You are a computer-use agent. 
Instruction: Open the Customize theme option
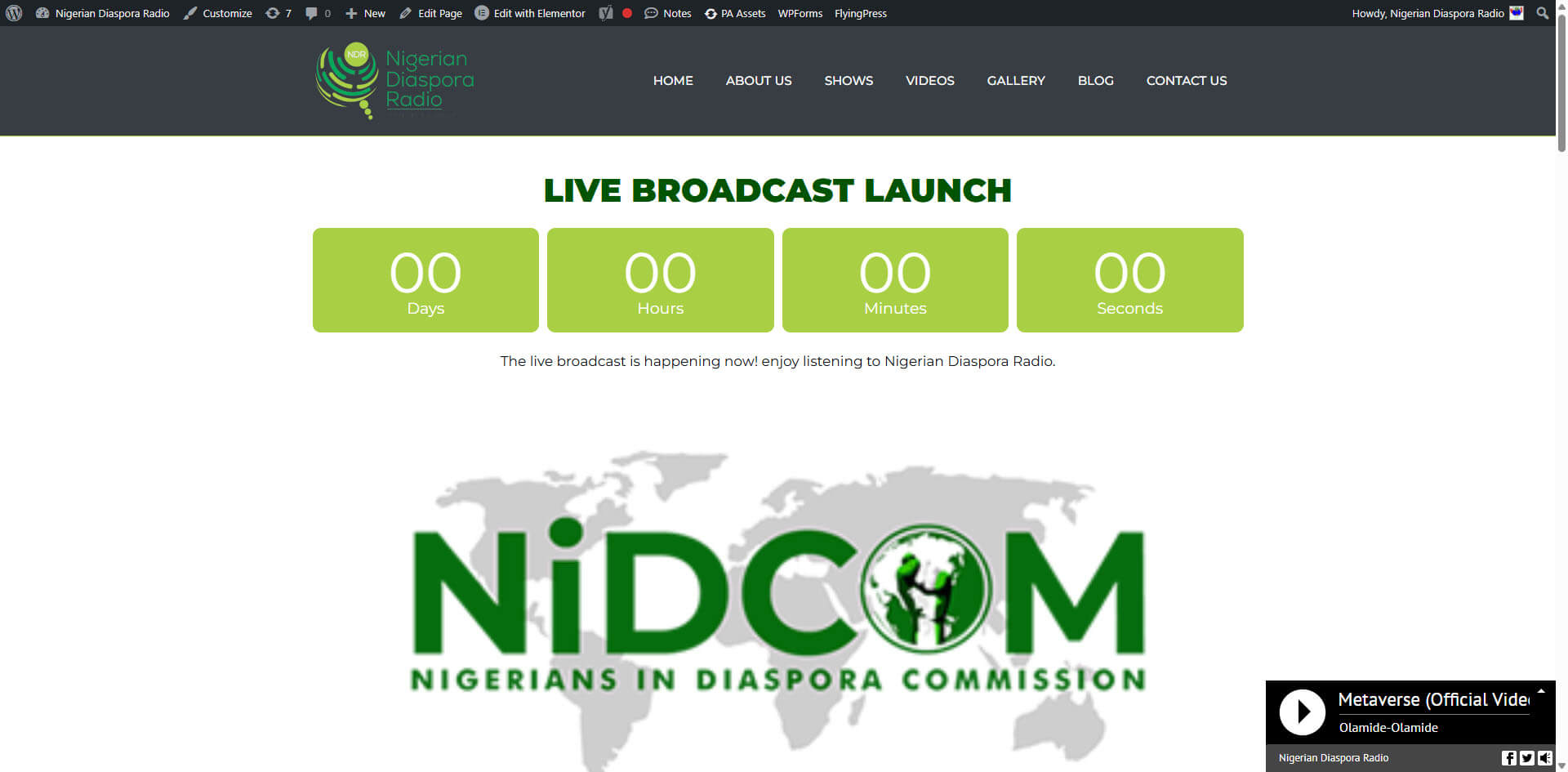click(x=218, y=13)
